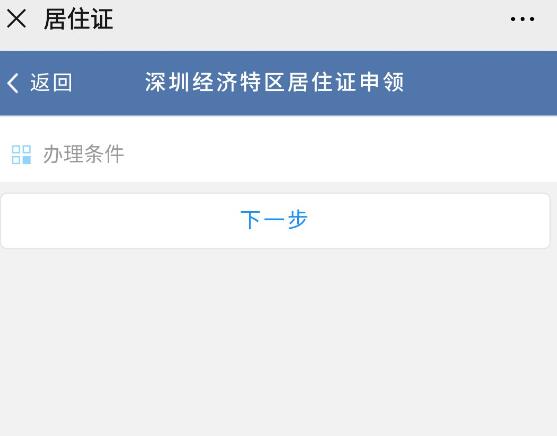The height and width of the screenshot is (436, 557).
Task: Tap the white space right of 办理条件
Action: click(x=337, y=154)
